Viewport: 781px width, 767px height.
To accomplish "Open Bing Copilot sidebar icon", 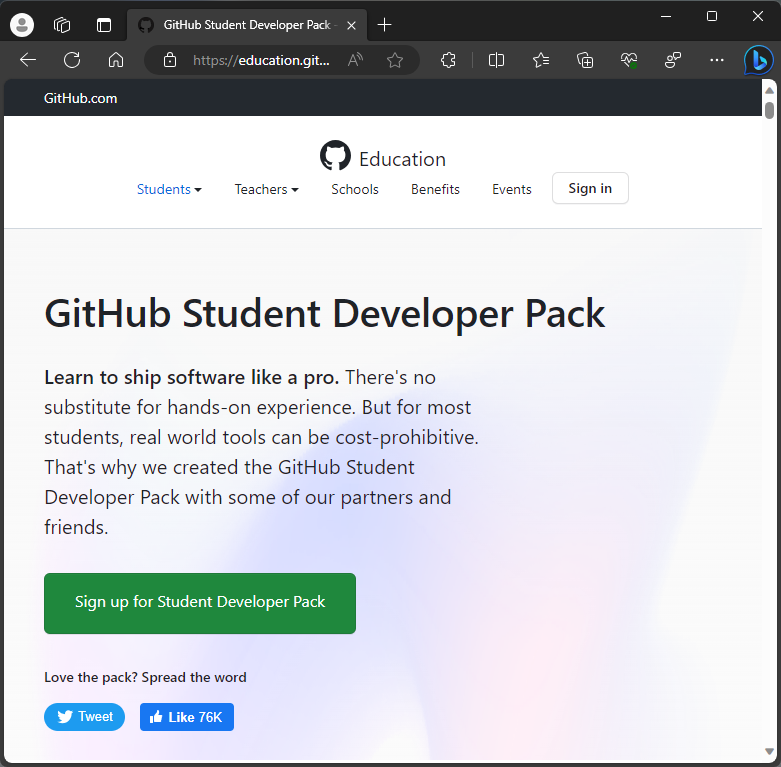I will (x=758, y=60).
